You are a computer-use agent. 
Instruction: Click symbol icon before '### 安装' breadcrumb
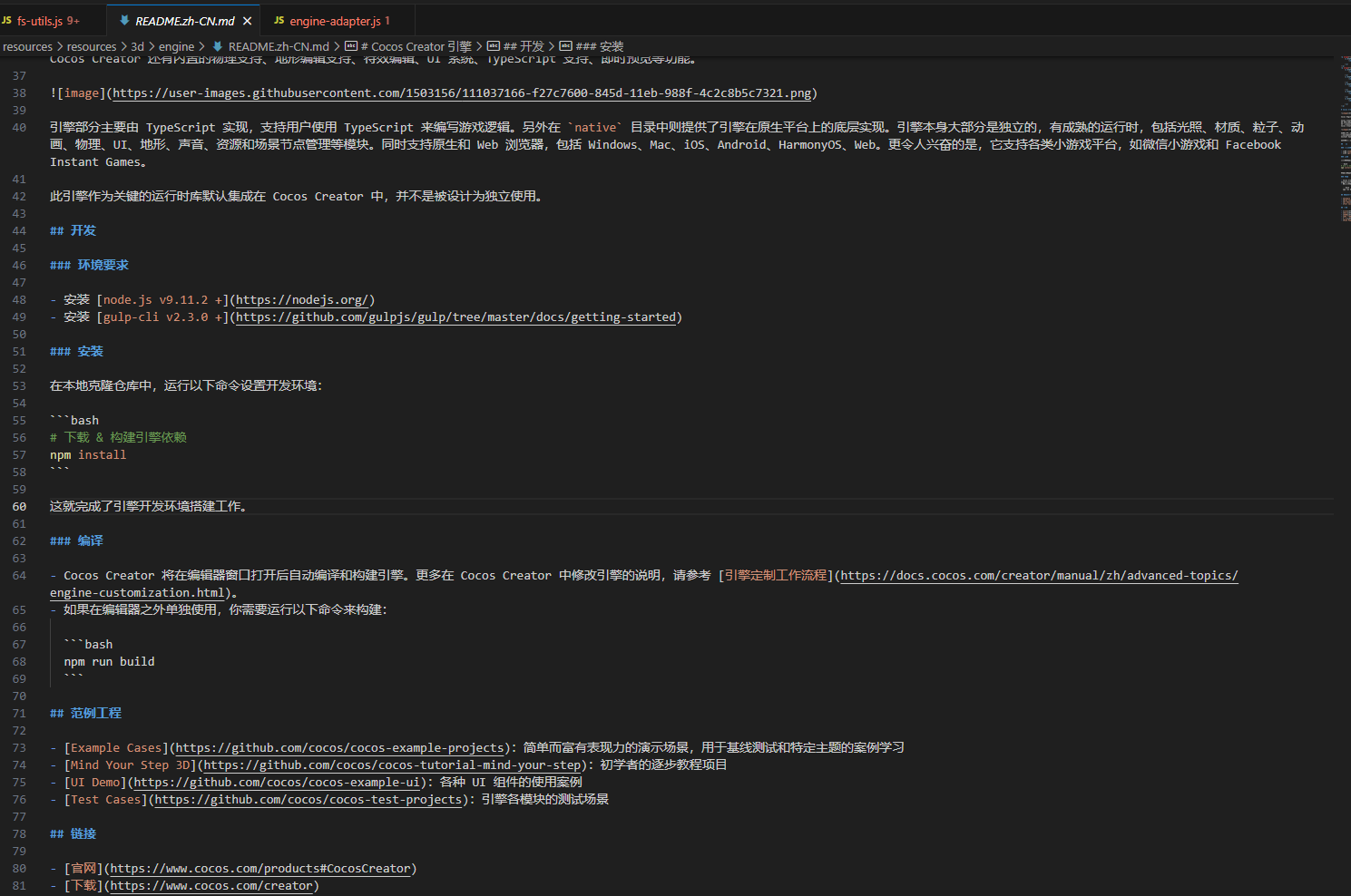(x=566, y=46)
